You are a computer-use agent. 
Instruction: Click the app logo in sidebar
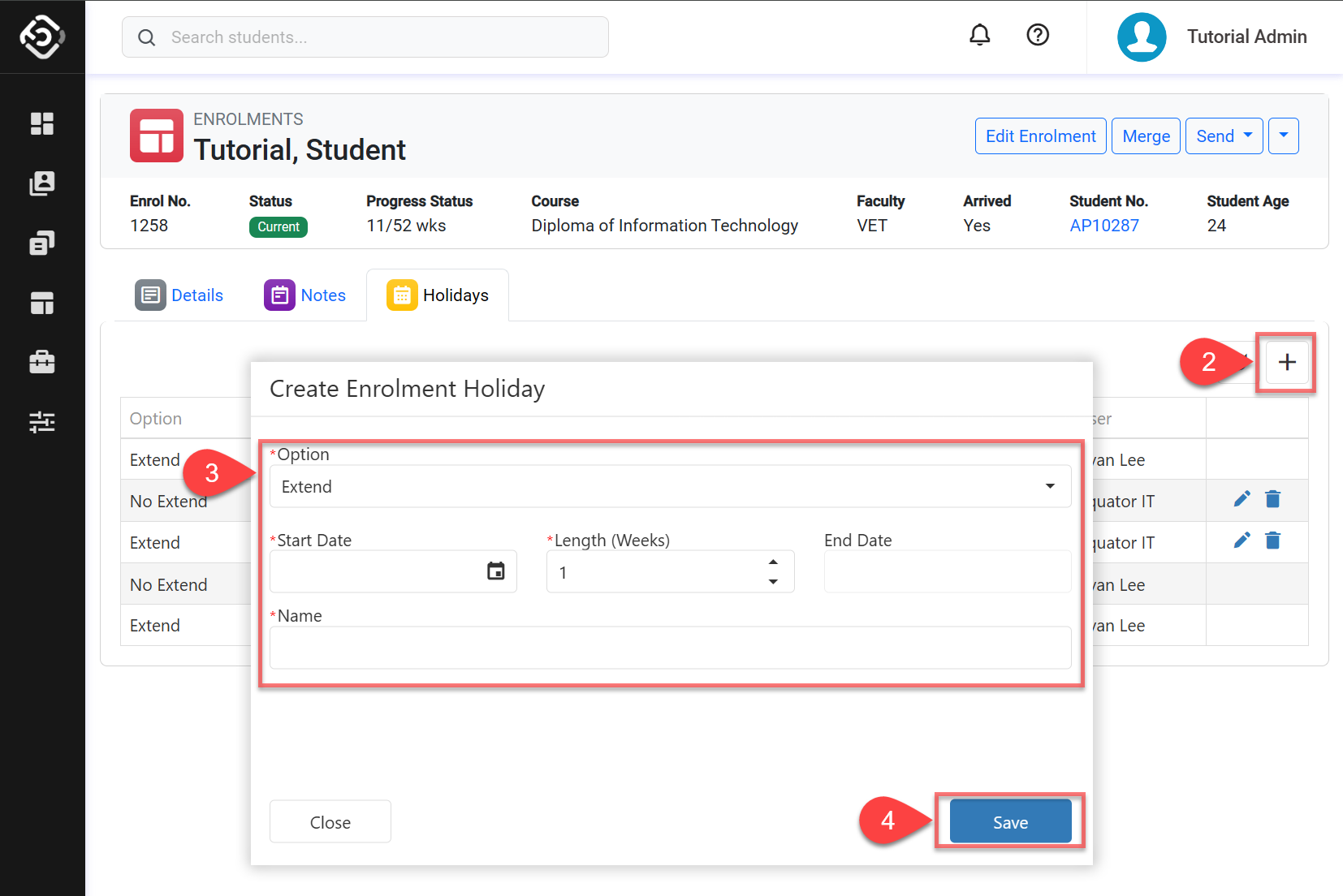tap(42, 37)
